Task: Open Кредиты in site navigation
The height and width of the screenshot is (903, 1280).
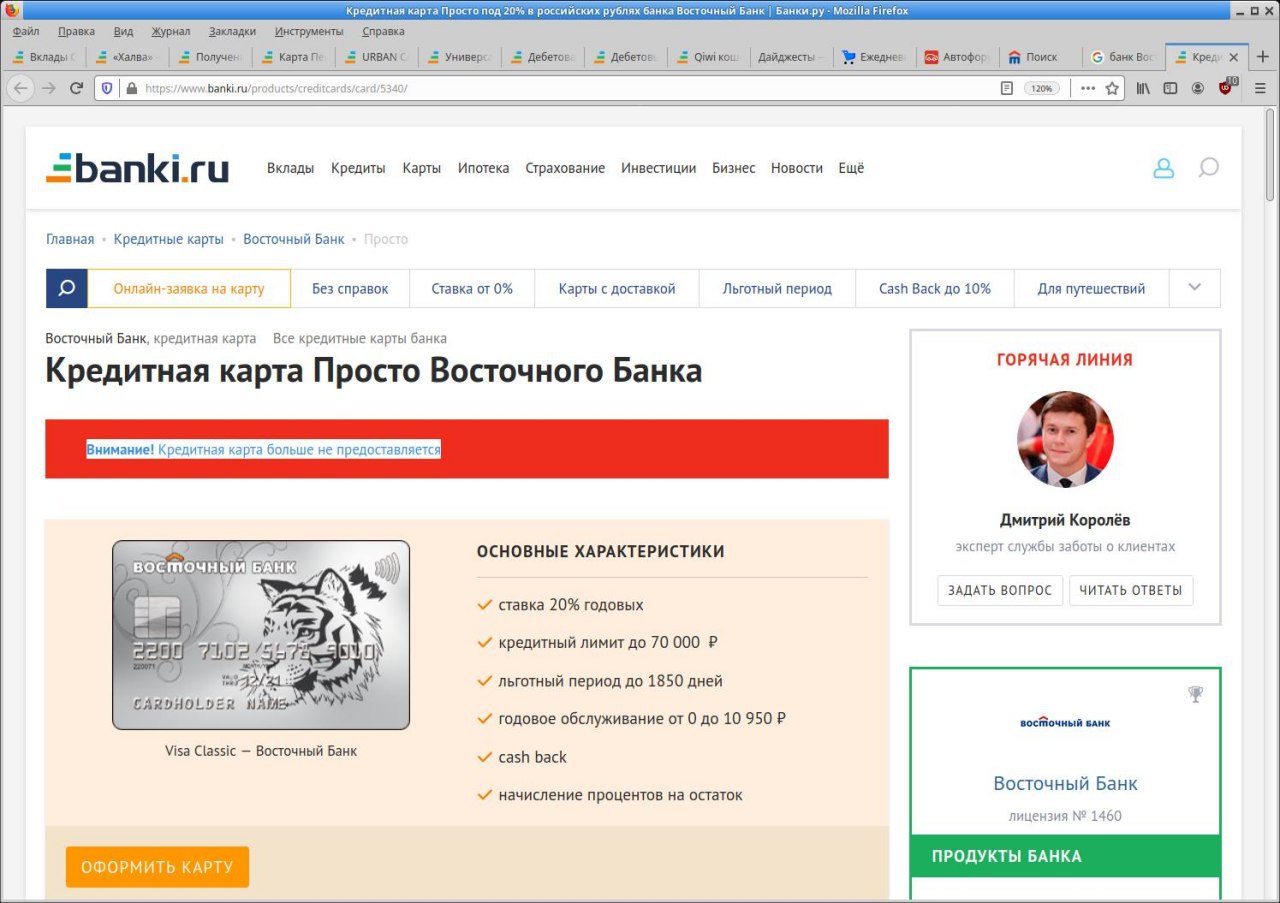Action: pyautogui.click(x=358, y=168)
